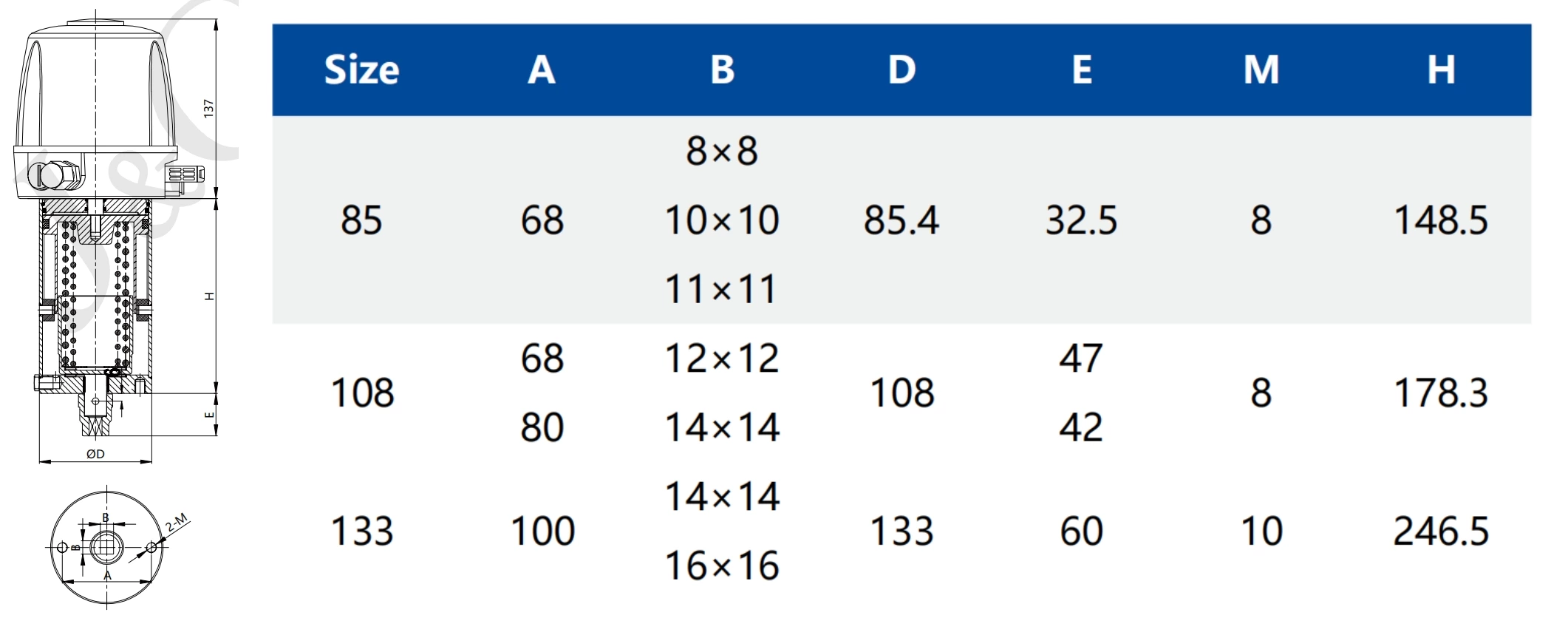1568x618 pixels.
Task: Select the 100 value in column A
Action: pos(542,531)
